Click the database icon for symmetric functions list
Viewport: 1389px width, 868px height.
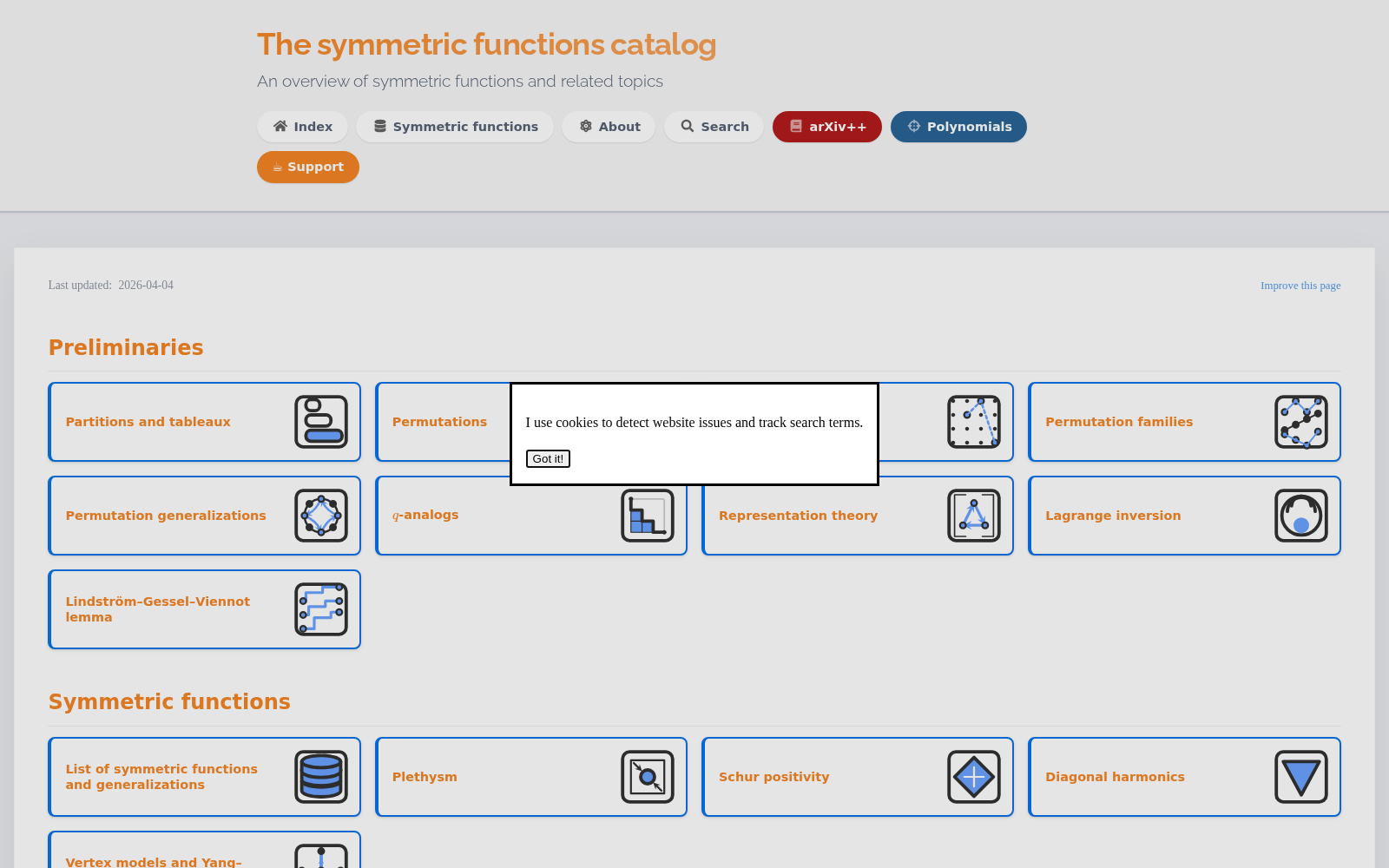(x=321, y=777)
